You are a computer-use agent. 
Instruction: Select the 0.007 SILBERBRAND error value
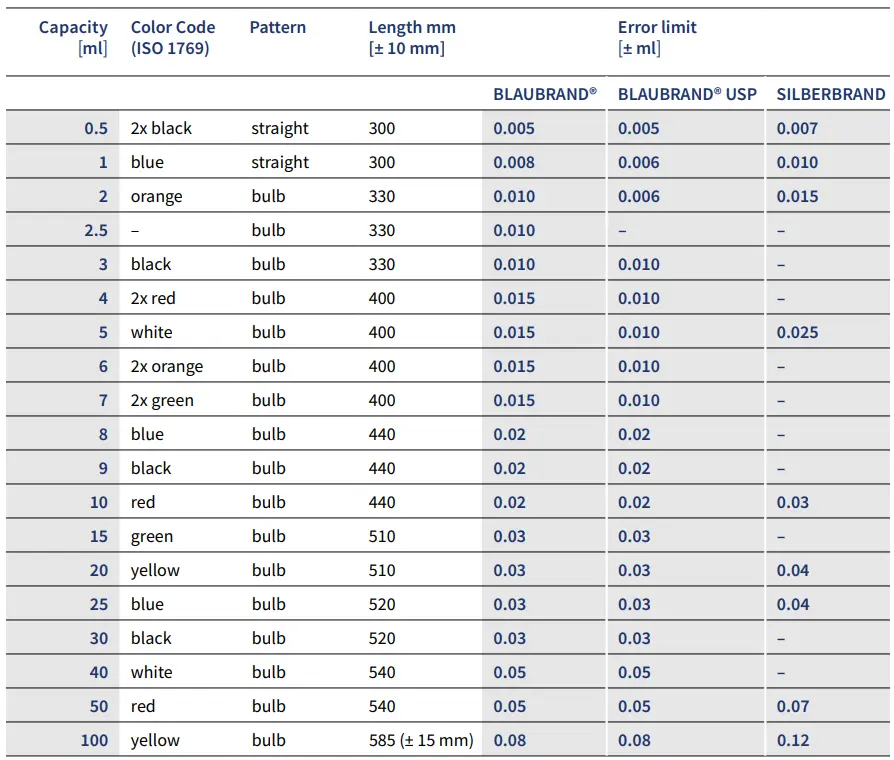tap(797, 128)
